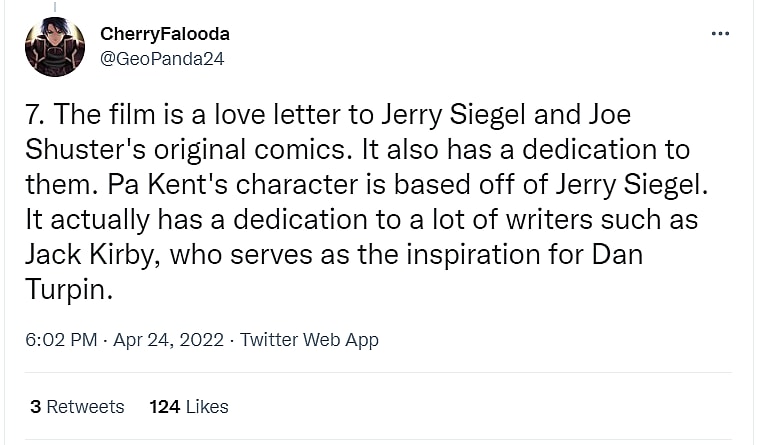Click the number 124 beside Likes

(x=164, y=406)
